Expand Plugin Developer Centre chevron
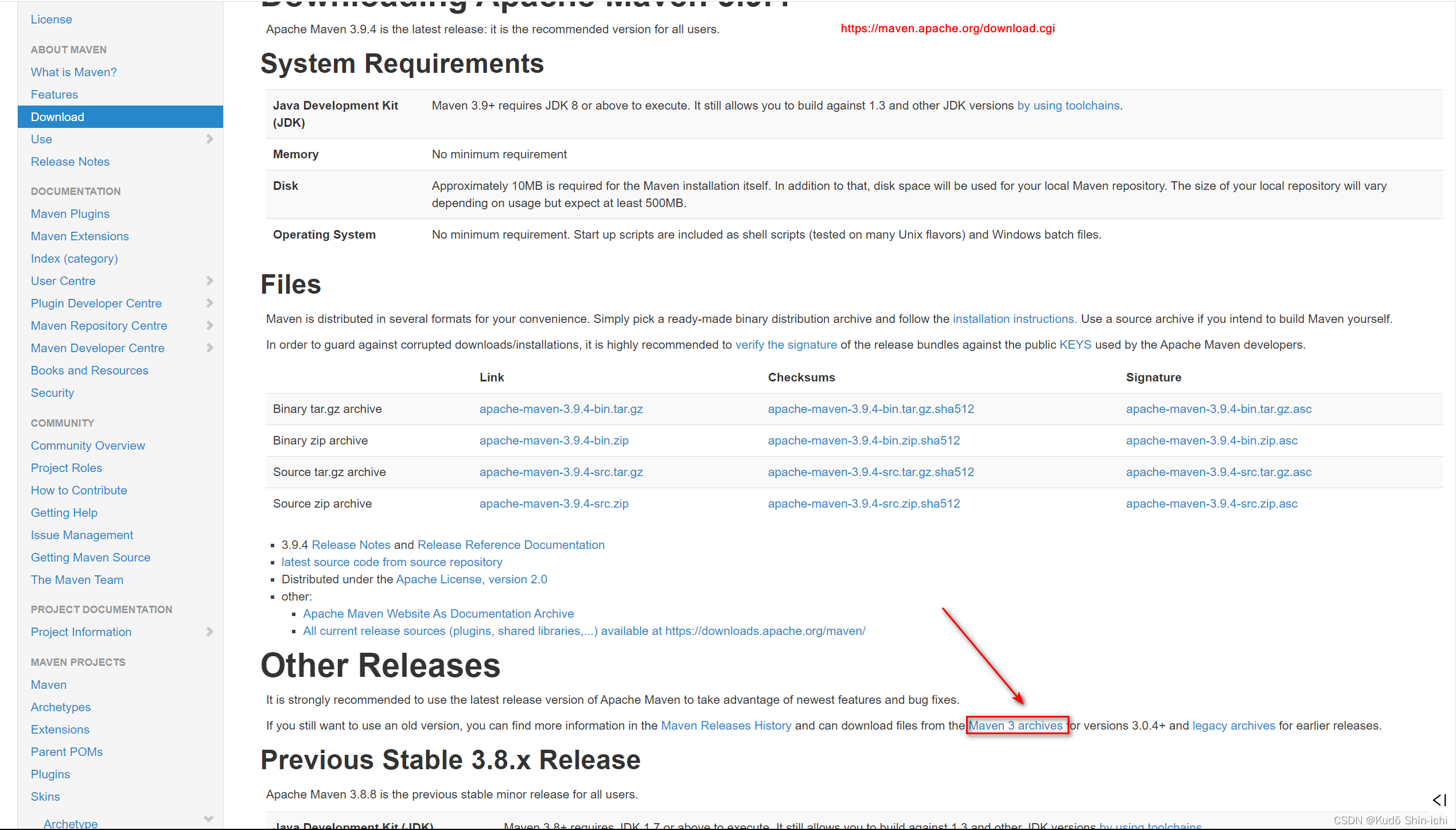Image resolution: width=1456 pixels, height=830 pixels. click(209, 303)
